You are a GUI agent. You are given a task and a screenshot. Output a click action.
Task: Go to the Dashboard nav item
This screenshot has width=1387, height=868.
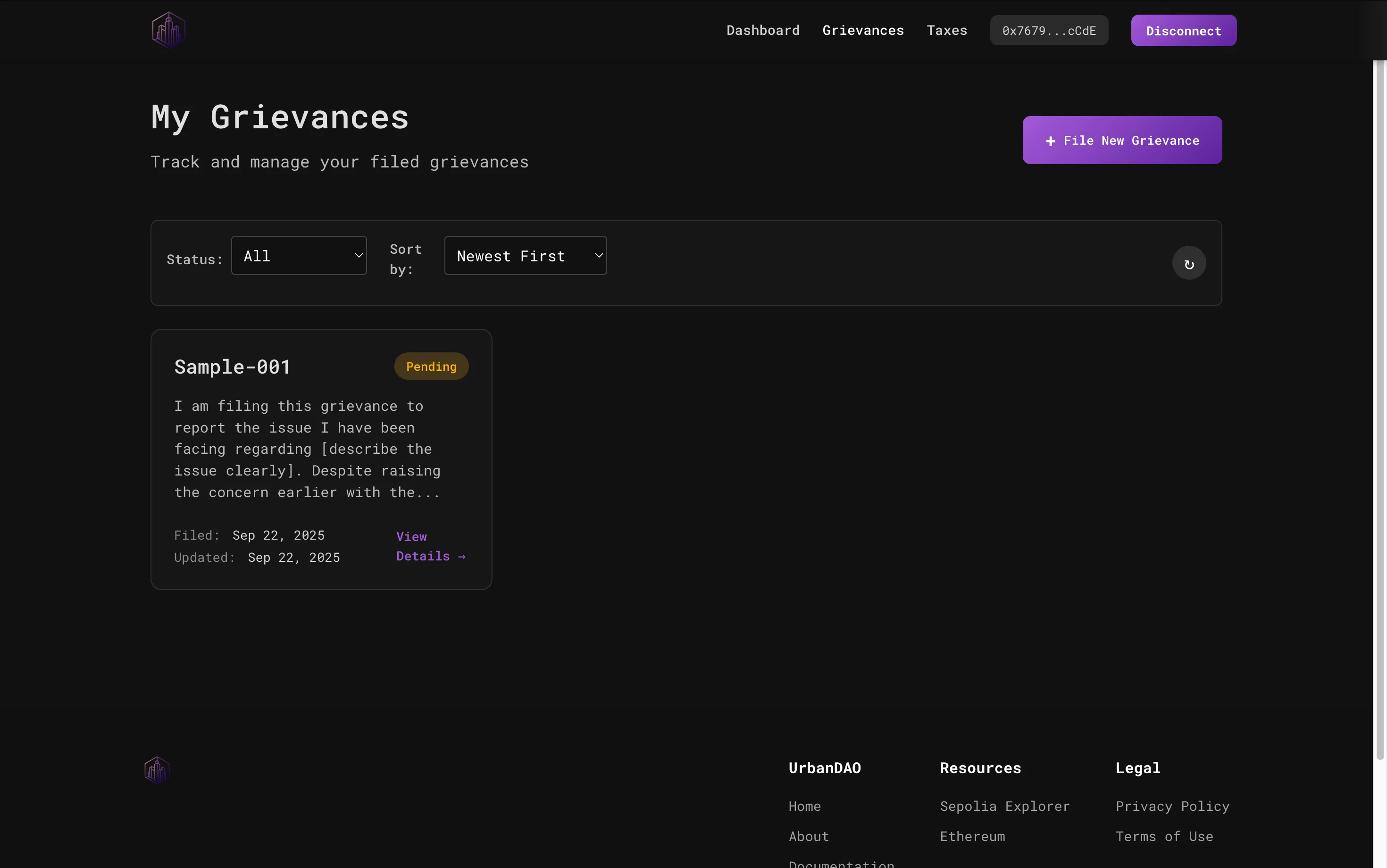click(762, 30)
